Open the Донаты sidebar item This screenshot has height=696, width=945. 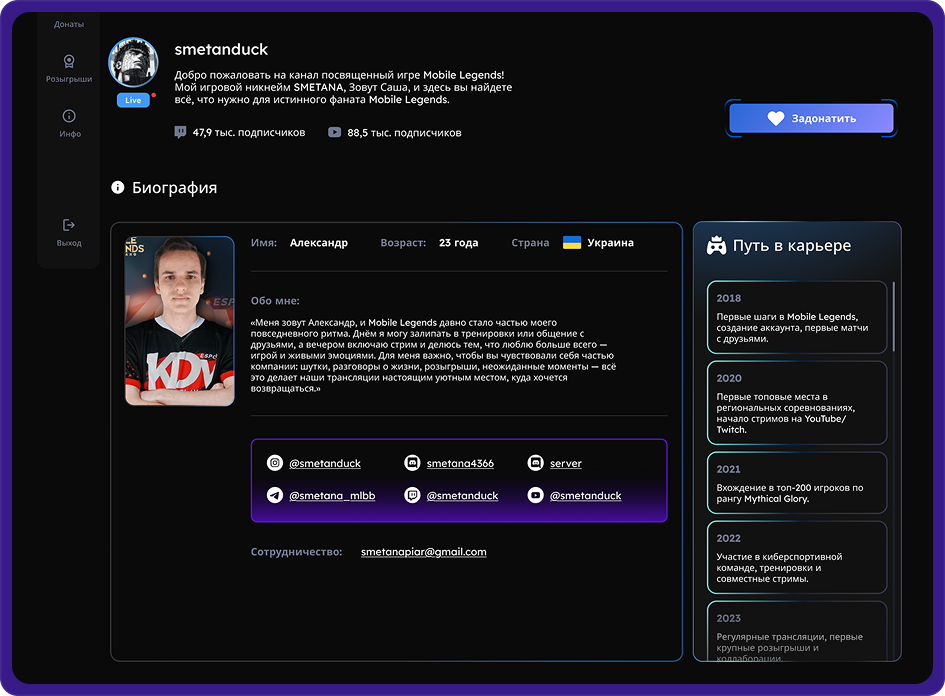69,24
